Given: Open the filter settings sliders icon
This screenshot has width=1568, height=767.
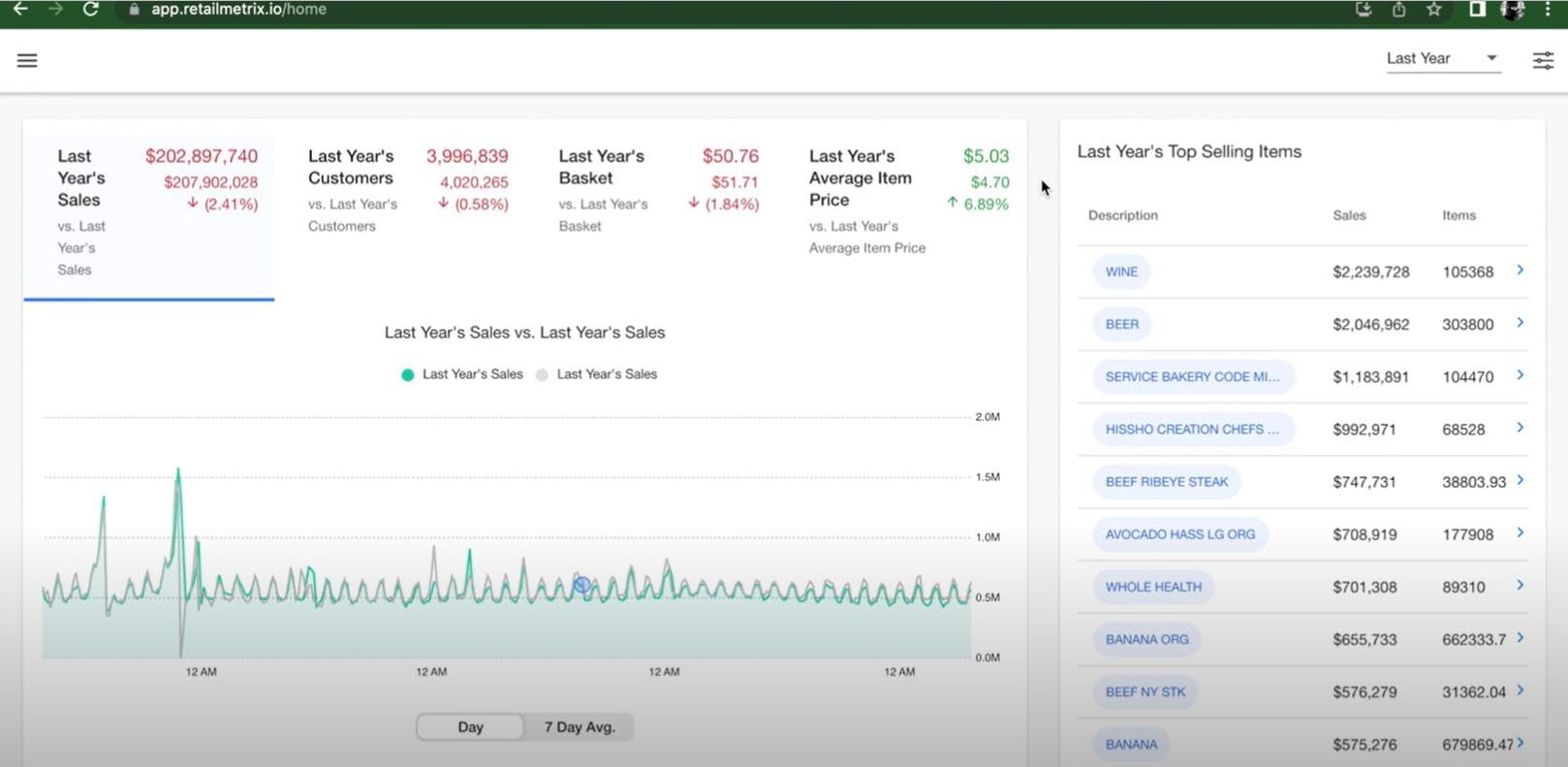Looking at the screenshot, I should click(1543, 60).
